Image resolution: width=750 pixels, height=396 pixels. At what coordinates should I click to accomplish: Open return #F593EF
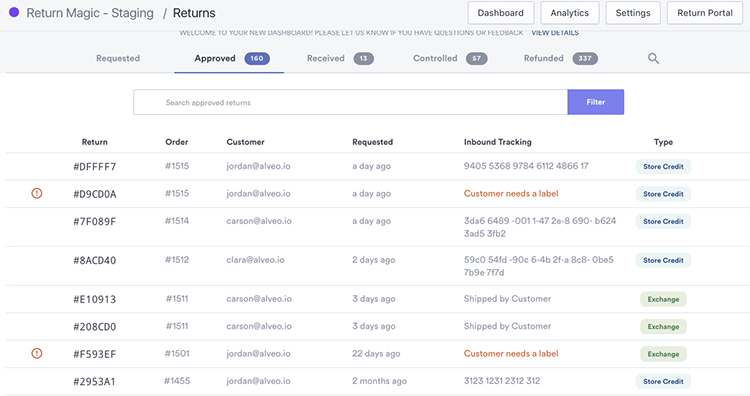pos(95,354)
